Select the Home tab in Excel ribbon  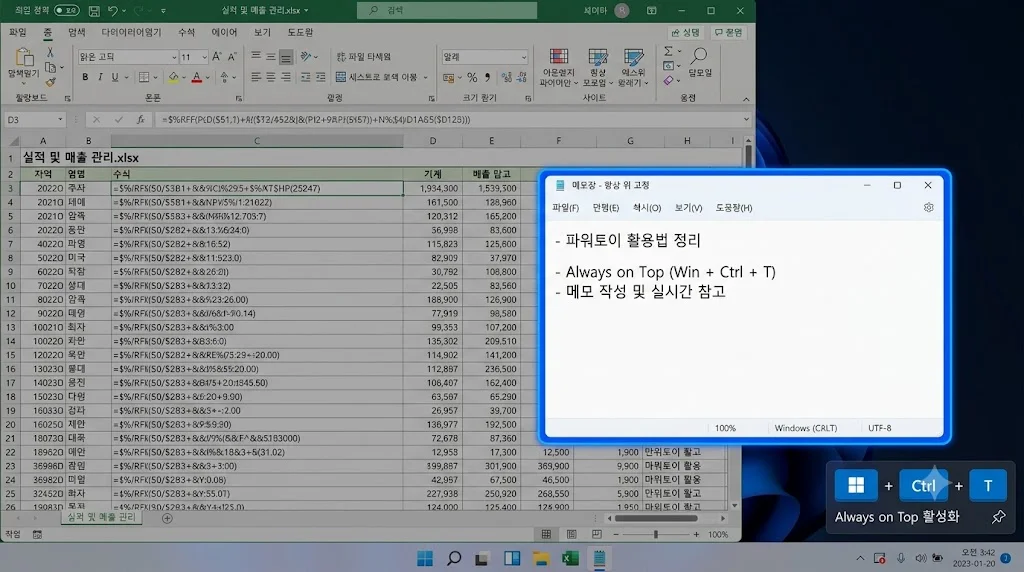click(48, 32)
